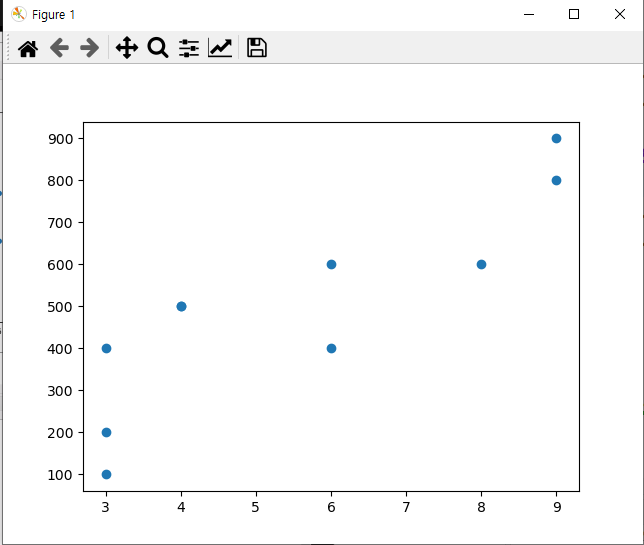Click the y-axis label 300
This screenshot has height=545, width=644.
coord(60,391)
